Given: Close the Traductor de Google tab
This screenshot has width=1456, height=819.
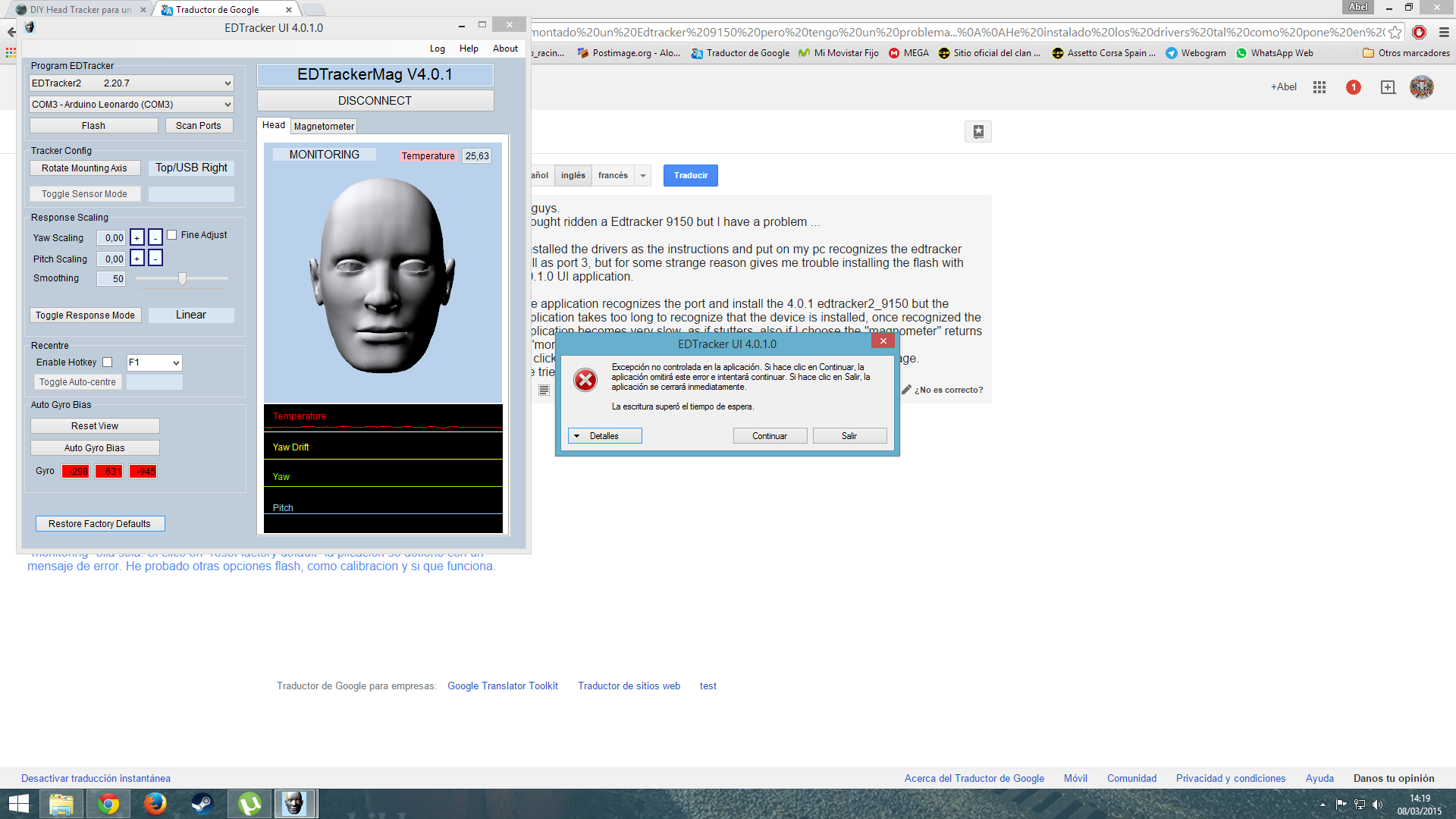Looking at the screenshot, I should pos(289,10).
